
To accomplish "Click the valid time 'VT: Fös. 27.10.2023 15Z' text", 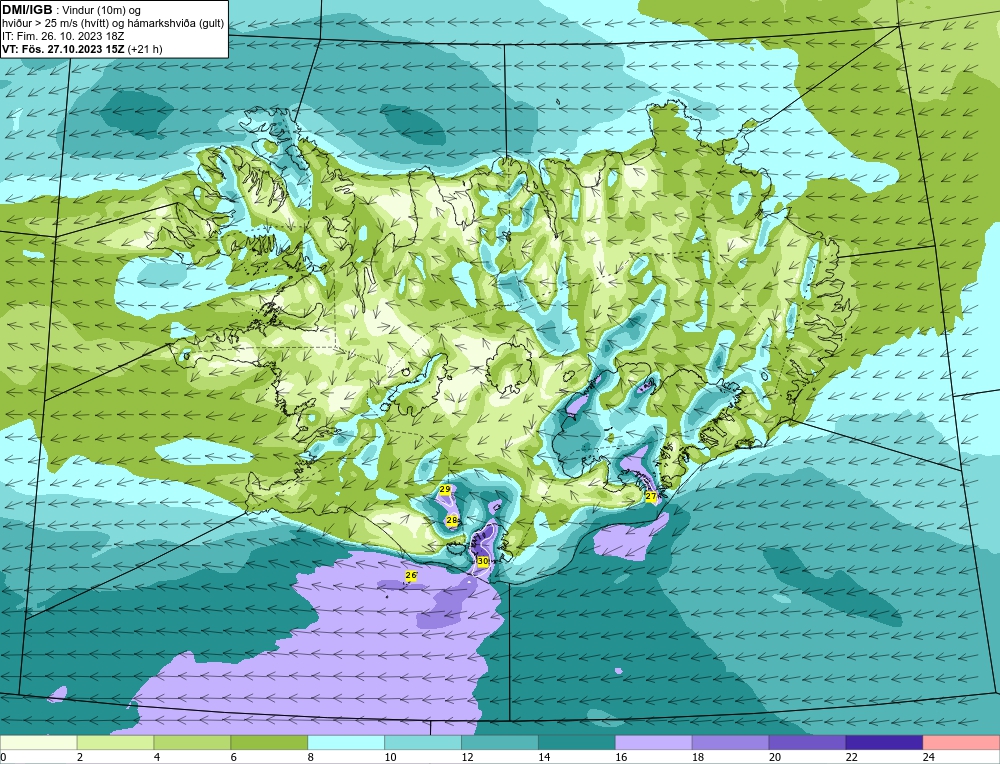I will pyautogui.click(x=65, y=49).
